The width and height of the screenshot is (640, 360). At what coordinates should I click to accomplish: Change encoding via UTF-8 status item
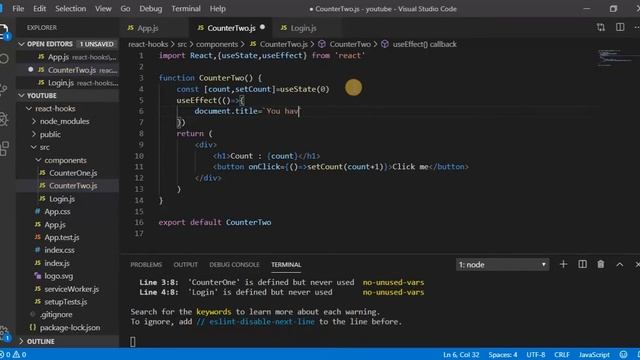click(x=536, y=355)
